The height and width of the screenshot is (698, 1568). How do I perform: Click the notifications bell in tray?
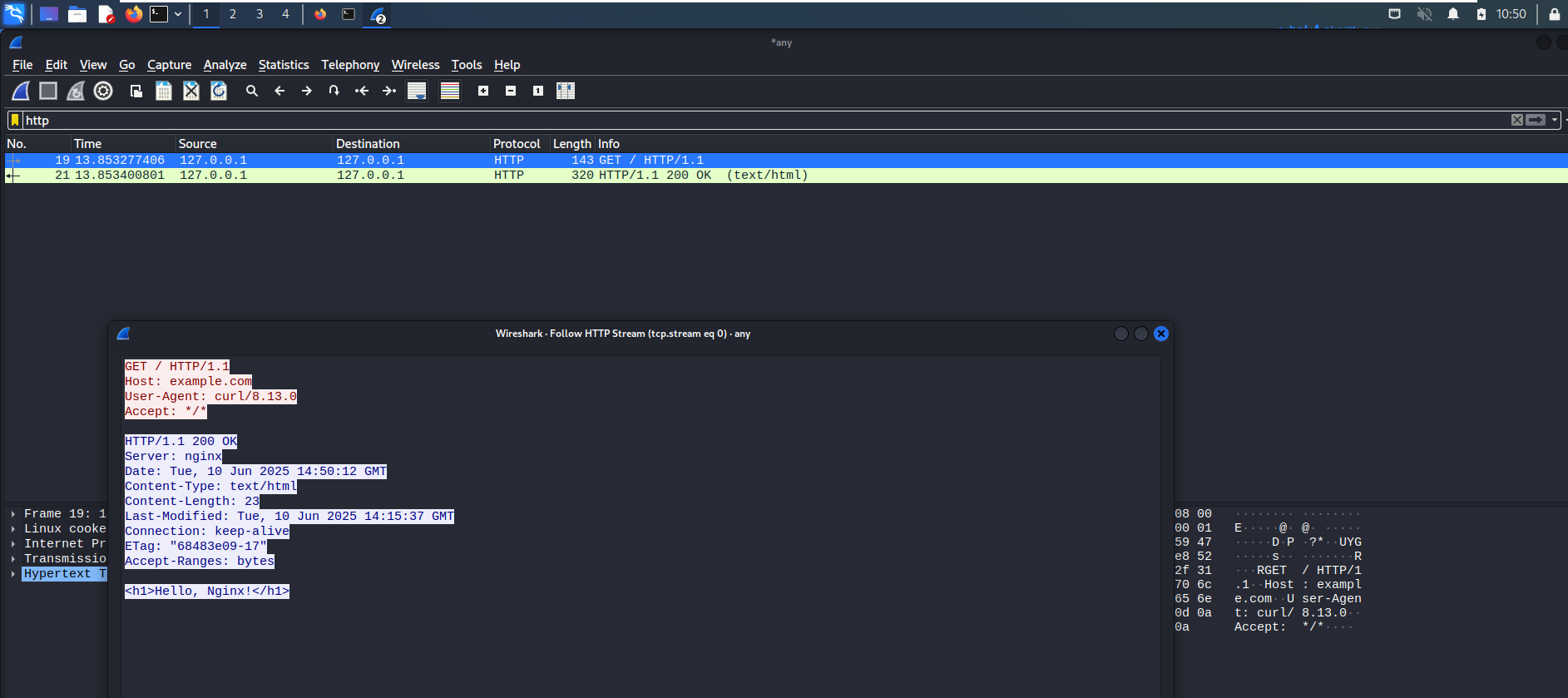1453,14
